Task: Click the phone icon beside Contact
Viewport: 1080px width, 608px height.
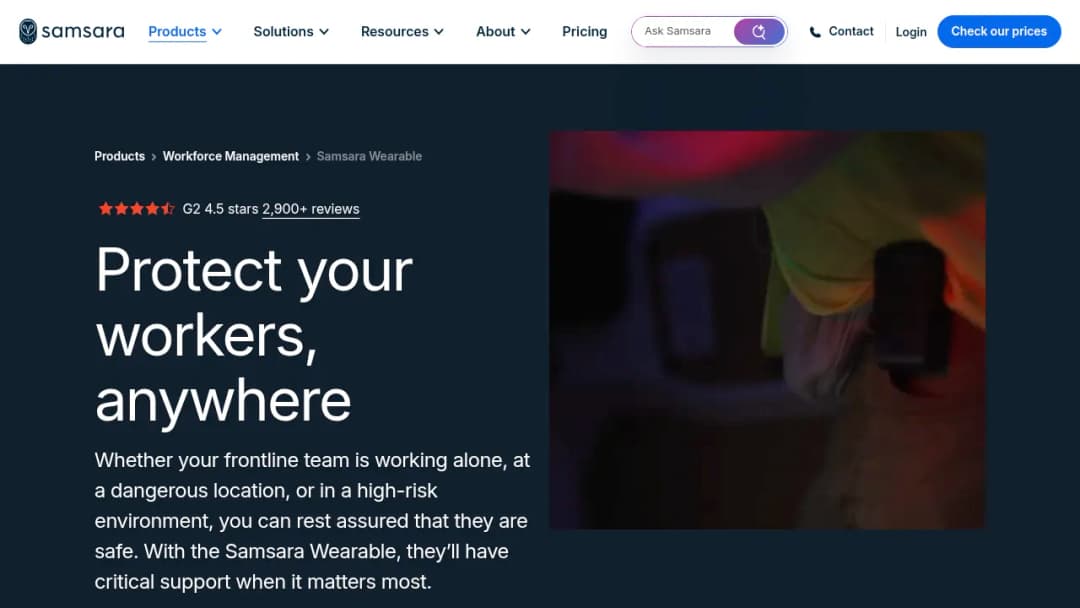Action: [815, 32]
